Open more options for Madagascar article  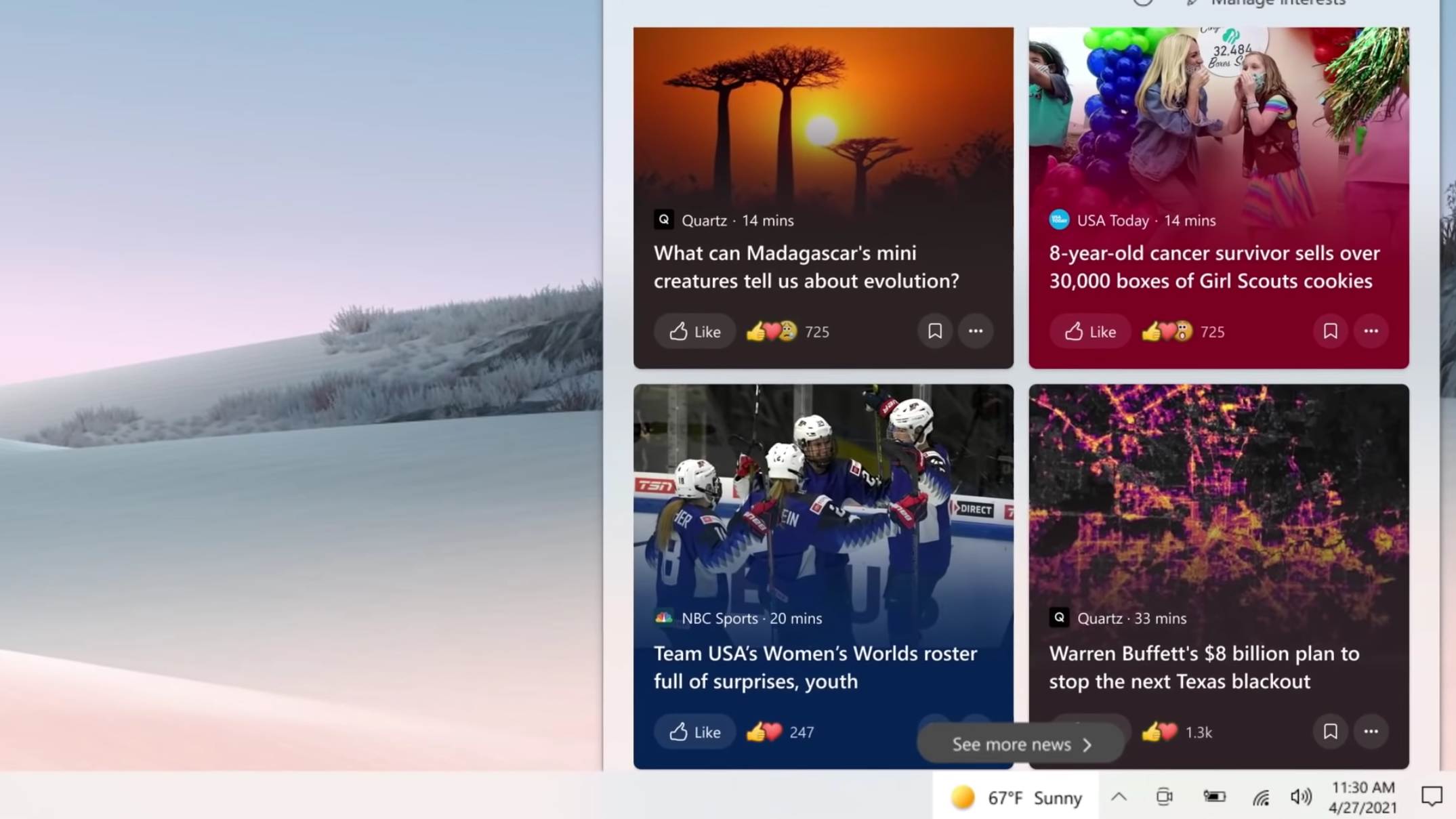tap(976, 331)
